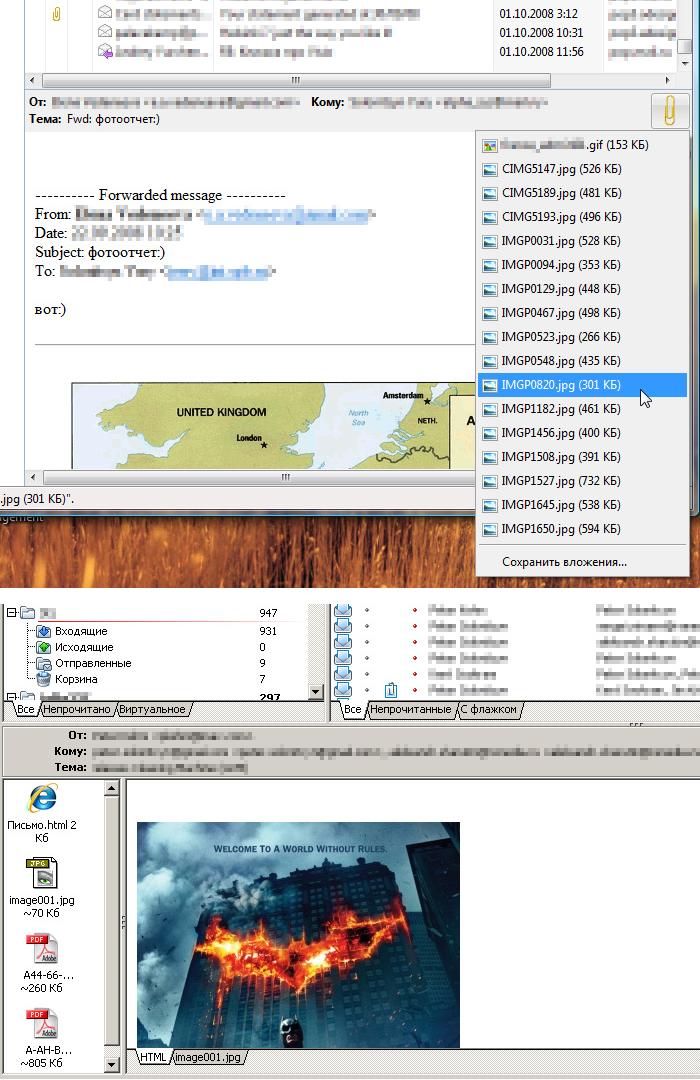
Task: Switch to Непрочитанные messages tab
Action: click(x=410, y=709)
